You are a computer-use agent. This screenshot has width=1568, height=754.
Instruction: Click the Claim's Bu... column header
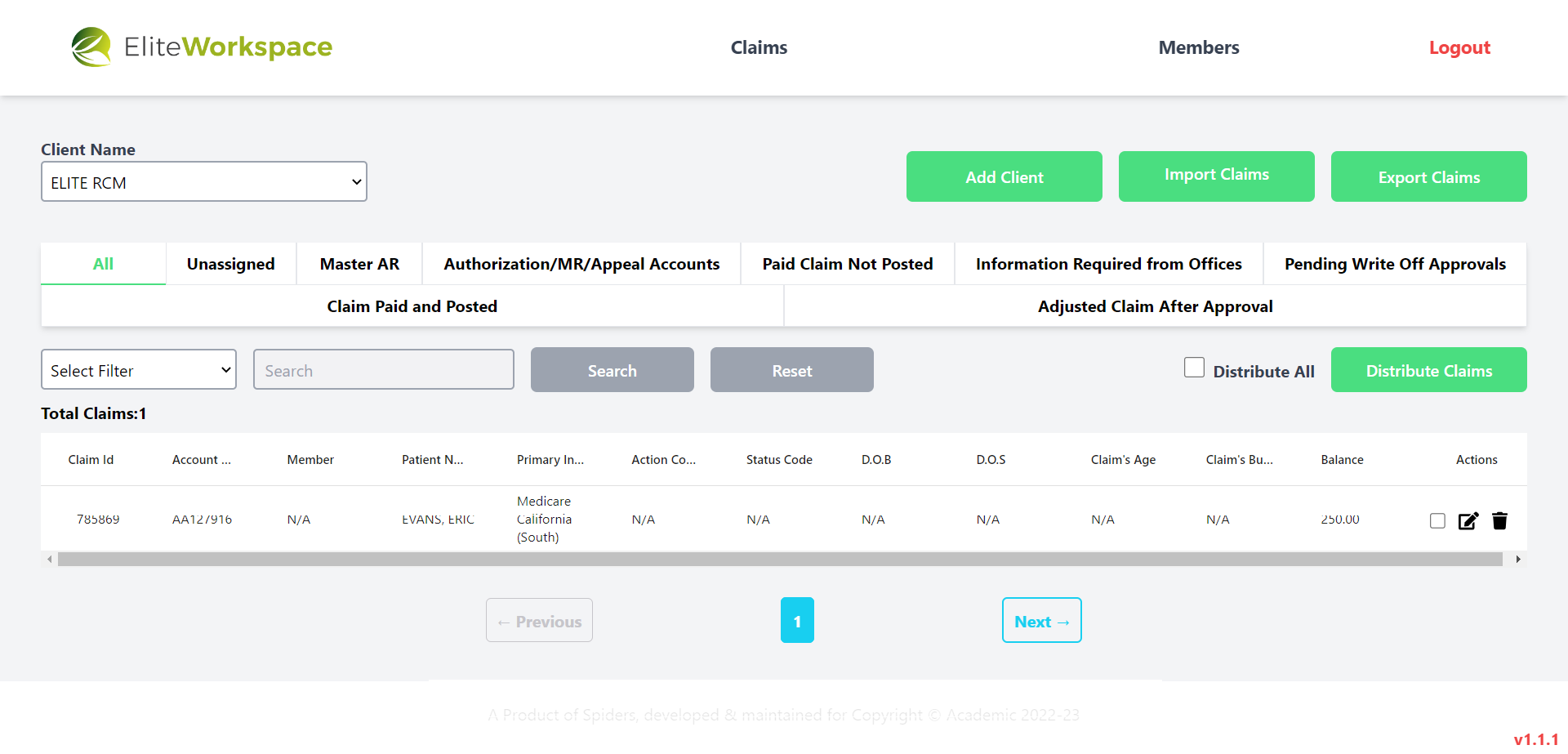(1240, 460)
